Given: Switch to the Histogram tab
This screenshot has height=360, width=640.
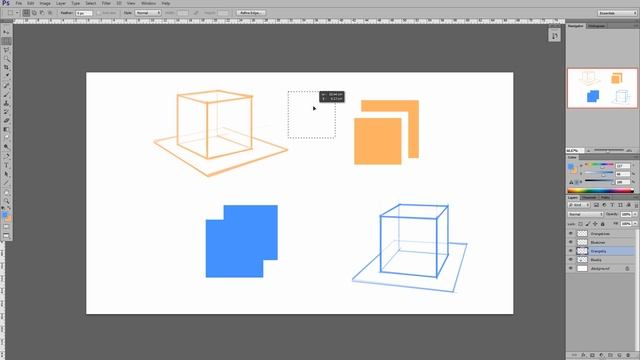Looking at the screenshot, I should pos(596,26).
